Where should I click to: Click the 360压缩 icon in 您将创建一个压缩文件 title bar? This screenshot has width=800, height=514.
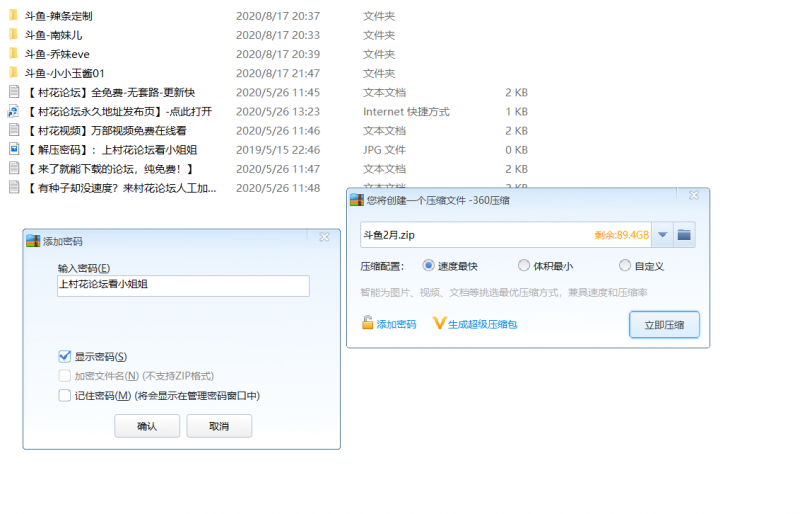(x=357, y=200)
